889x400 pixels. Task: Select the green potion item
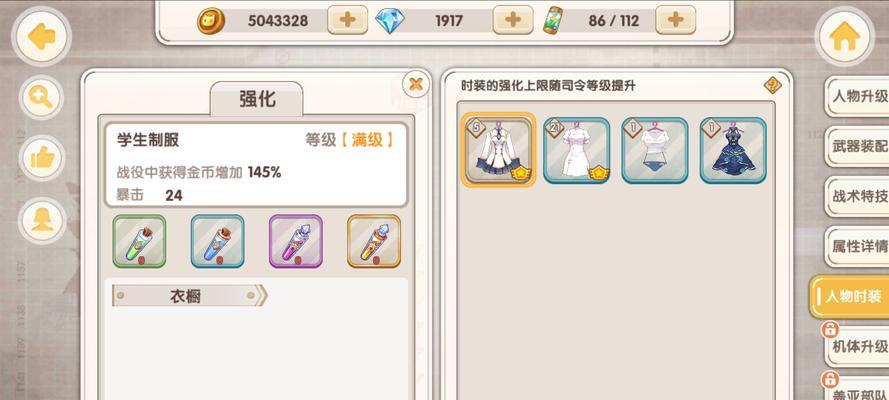tap(139, 241)
